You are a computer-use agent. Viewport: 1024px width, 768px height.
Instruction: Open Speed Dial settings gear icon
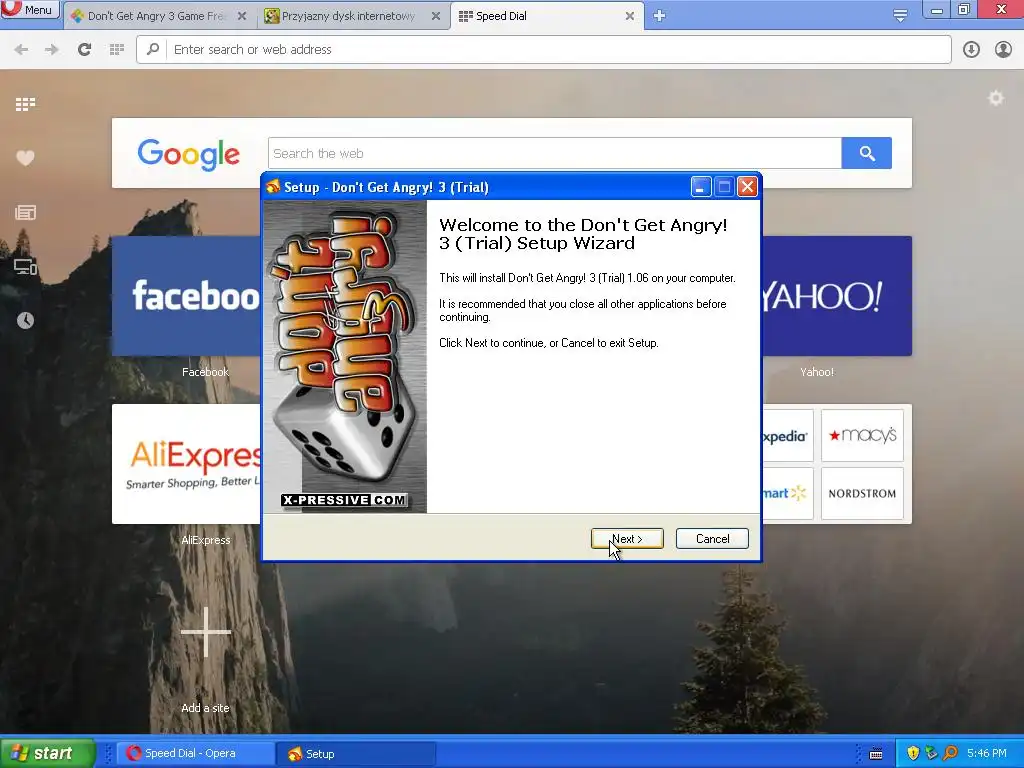(996, 99)
